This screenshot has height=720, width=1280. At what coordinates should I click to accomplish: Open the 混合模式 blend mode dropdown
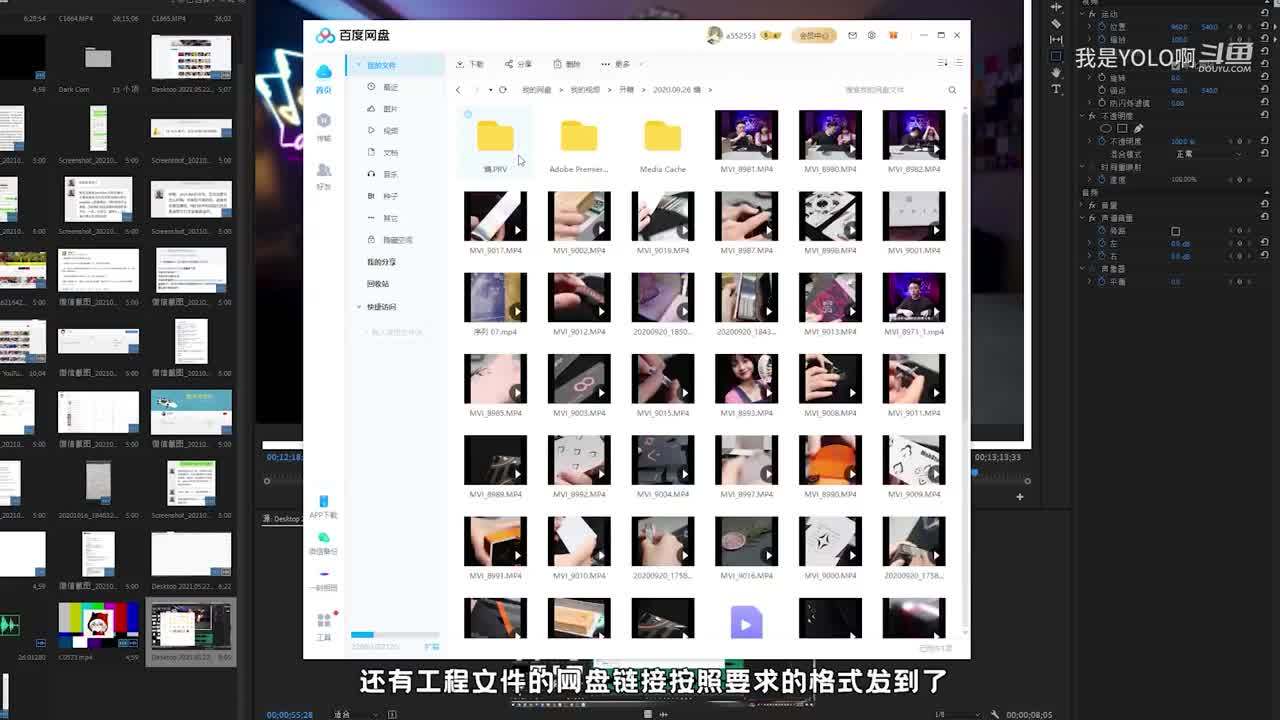[1208, 154]
